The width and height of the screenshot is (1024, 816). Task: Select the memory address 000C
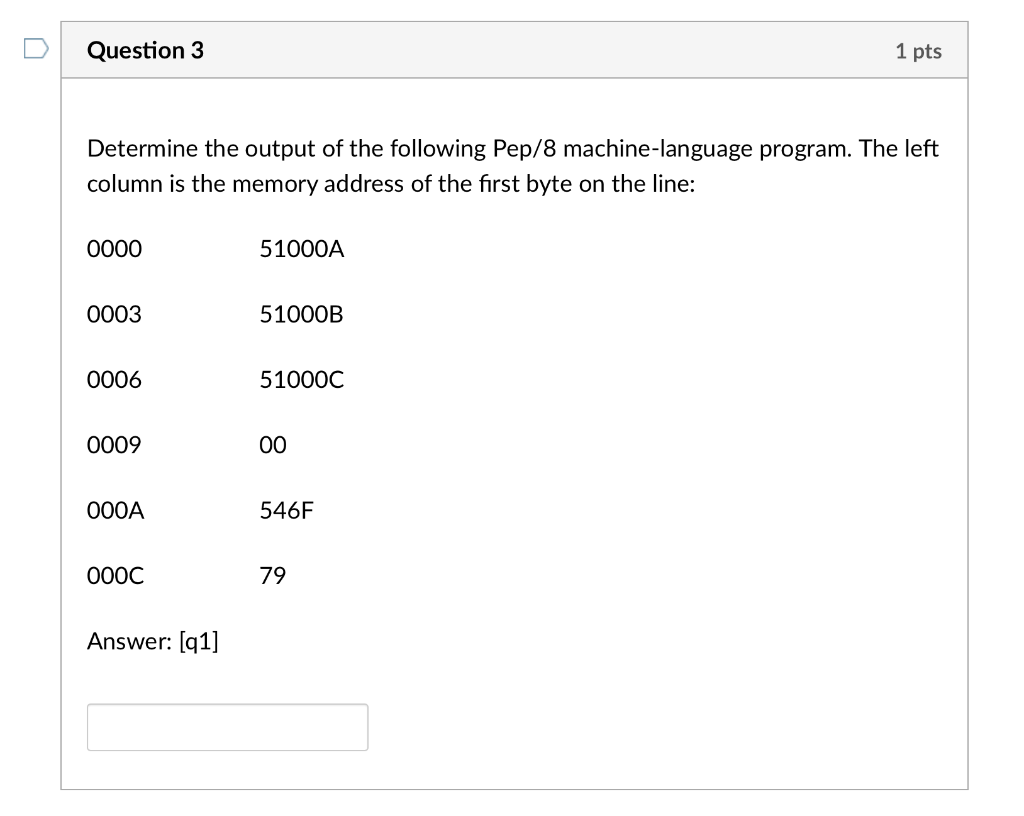pos(116,576)
